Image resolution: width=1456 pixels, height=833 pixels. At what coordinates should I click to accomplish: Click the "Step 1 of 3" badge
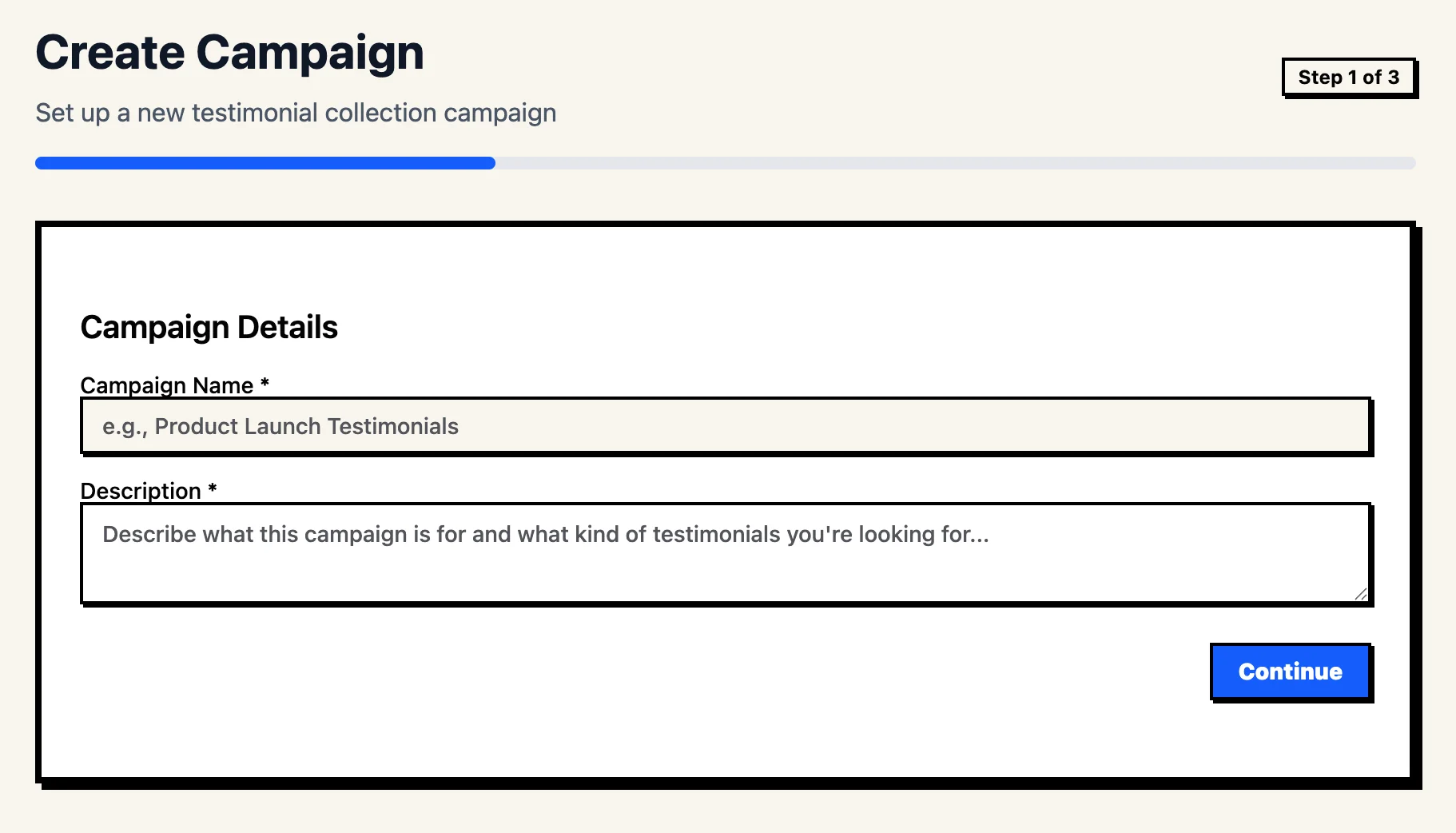click(x=1348, y=78)
